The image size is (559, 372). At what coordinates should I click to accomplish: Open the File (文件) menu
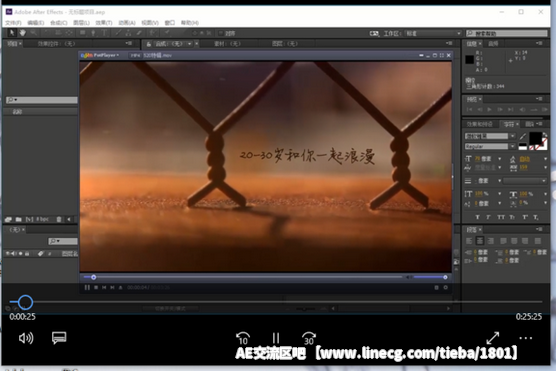pos(13,23)
